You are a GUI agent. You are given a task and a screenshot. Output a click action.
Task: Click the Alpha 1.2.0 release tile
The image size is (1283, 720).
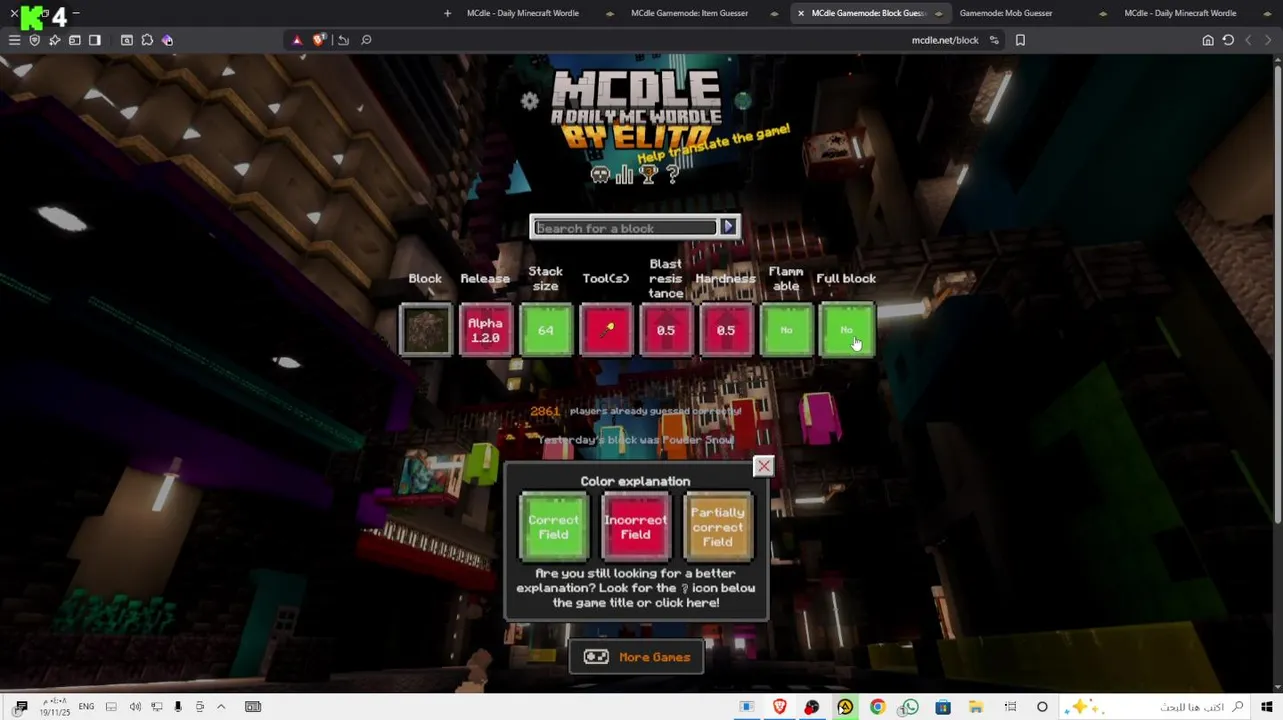click(x=485, y=330)
